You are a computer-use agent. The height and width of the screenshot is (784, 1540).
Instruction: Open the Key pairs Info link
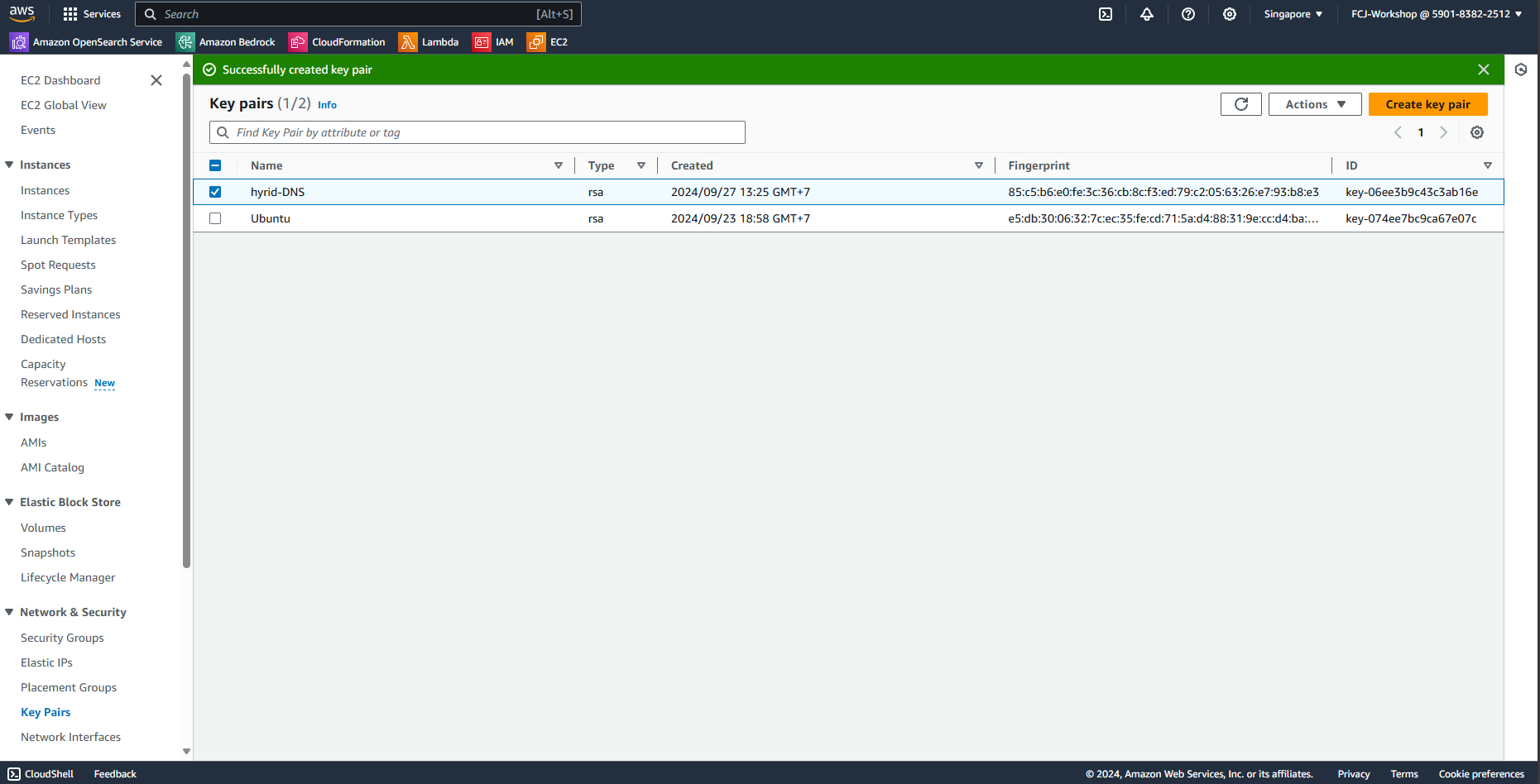pos(327,105)
